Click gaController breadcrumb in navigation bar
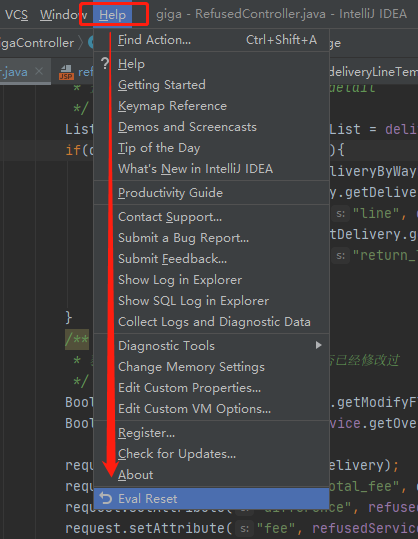This screenshot has width=418, height=539. tap(37, 43)
